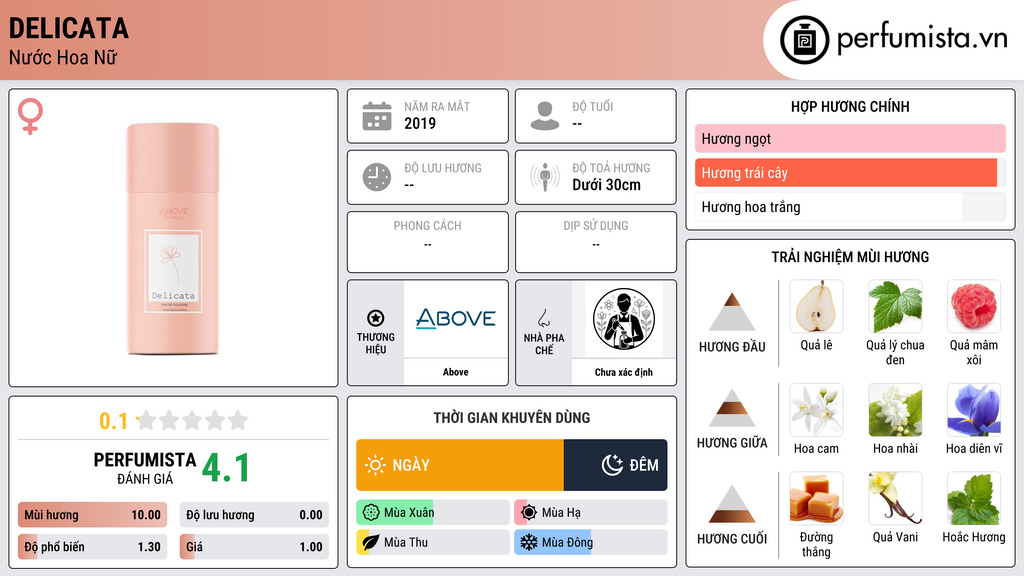The width and height of the screenshot is (1024, 576).
Task: Click the Above brand name caption
Action: [x=456, y=372]
